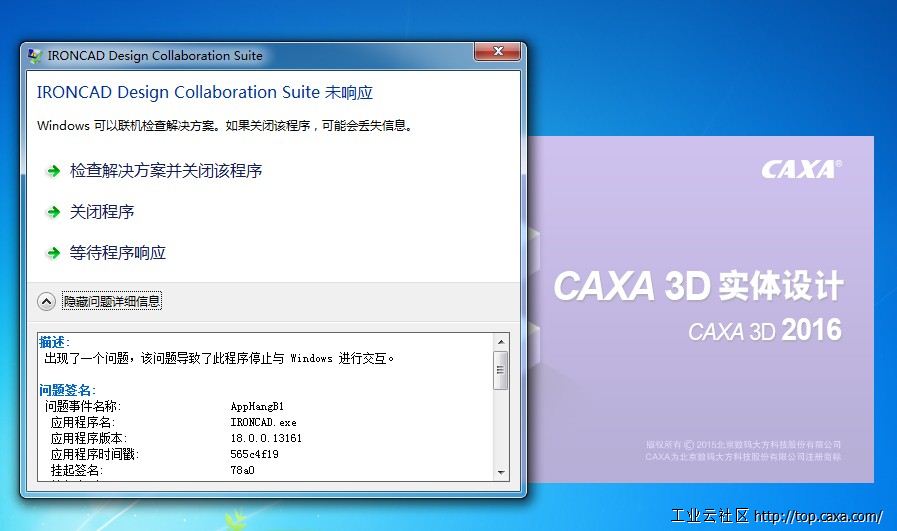
Task: Click the IRONCAD Design Collaboration Suite 未响应 heading
Action: tap(205, 92)
